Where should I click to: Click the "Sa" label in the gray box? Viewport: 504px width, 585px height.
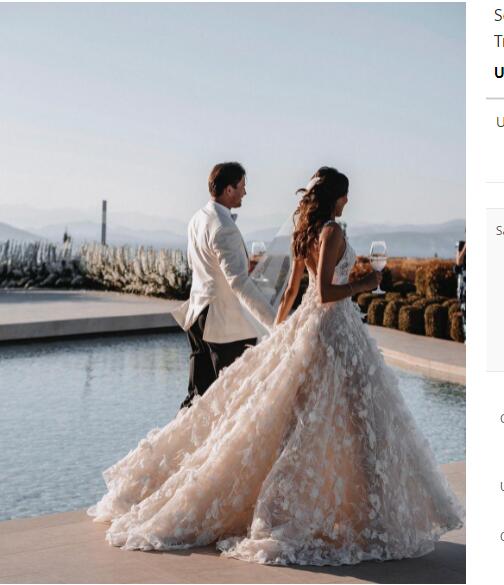[x=500, y=231]
